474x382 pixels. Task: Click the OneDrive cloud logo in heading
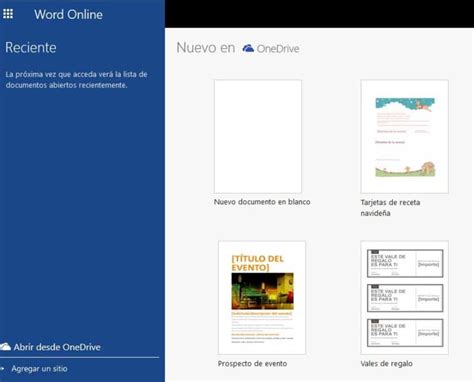coord(248,48)
